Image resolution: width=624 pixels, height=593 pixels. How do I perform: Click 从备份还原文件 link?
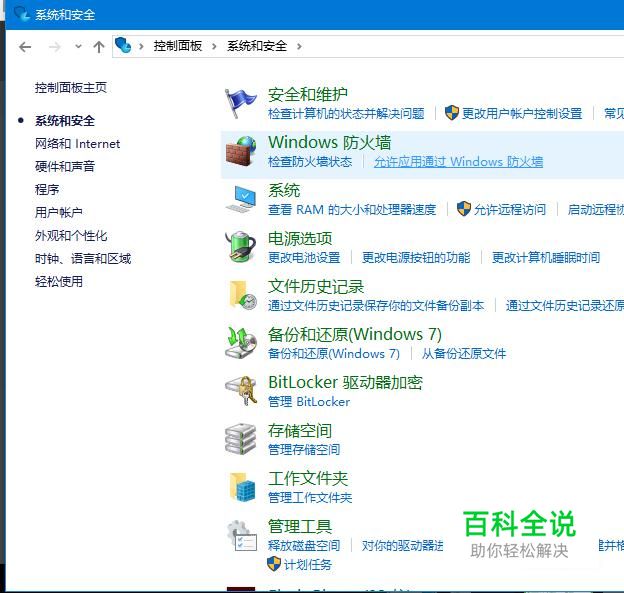pos(464,353)
